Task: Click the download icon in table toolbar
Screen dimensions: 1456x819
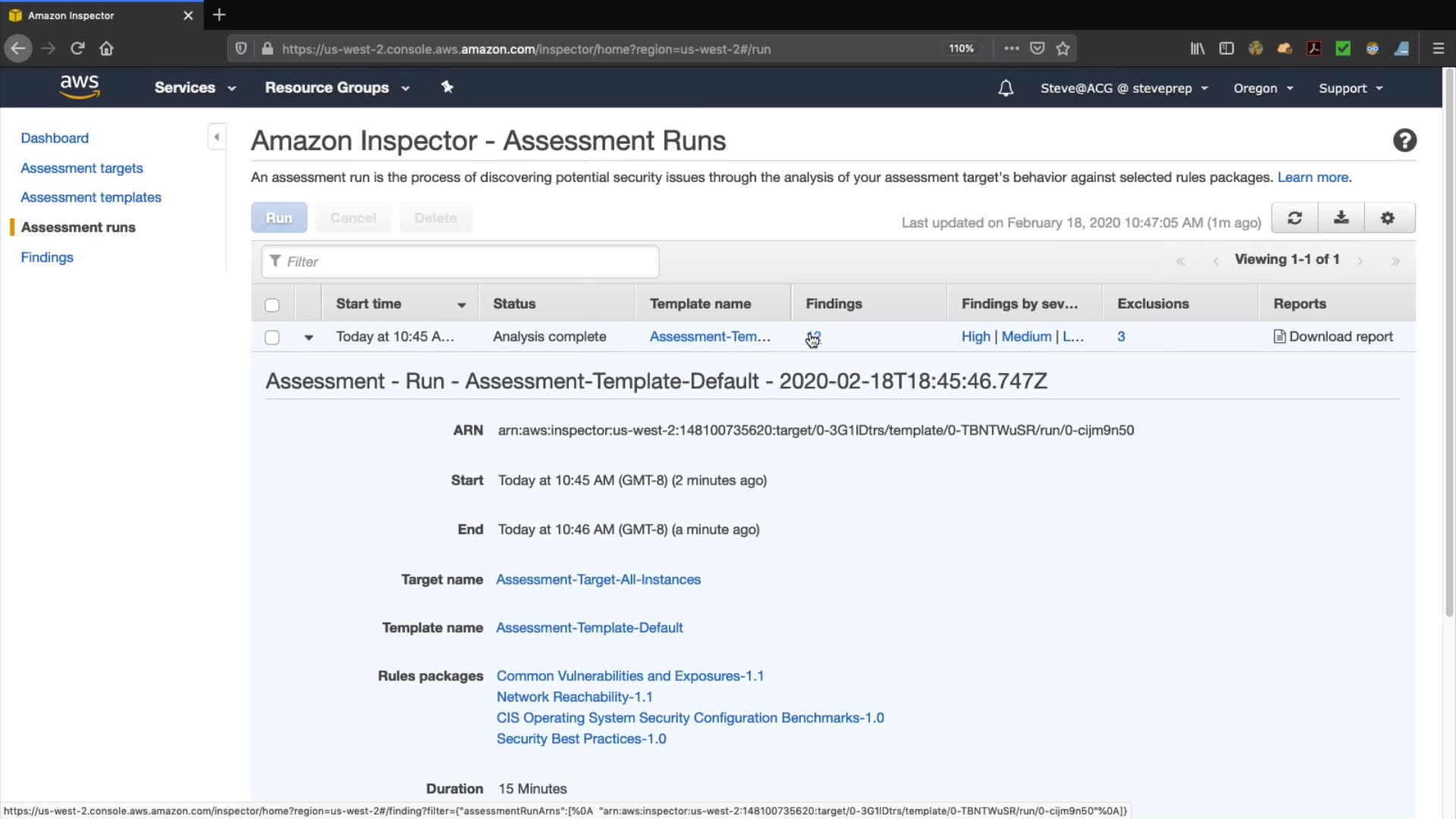Action: click(1341, 218)
